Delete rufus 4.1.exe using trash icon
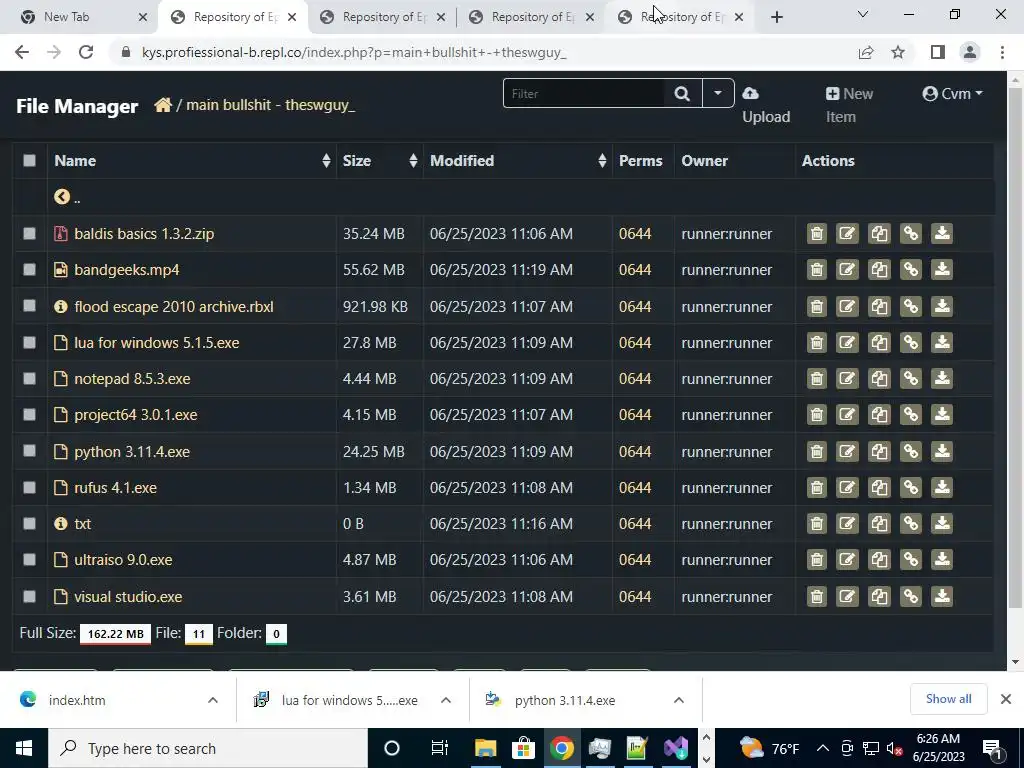This screenshot has width=1024, height=768. [816, 487]
